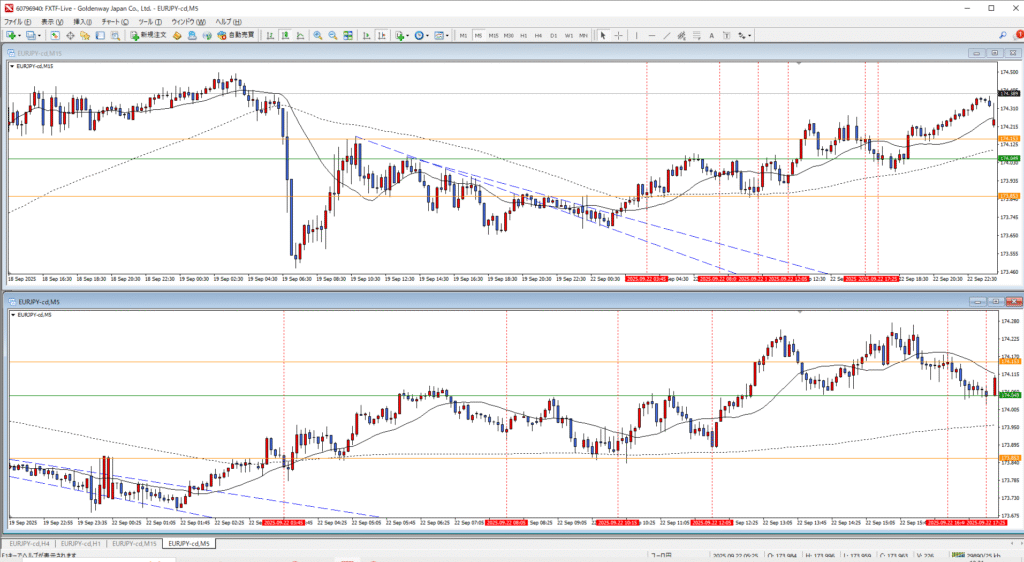Open the new chart icon
Screen dimensions: 1024x562
point(11,35)
